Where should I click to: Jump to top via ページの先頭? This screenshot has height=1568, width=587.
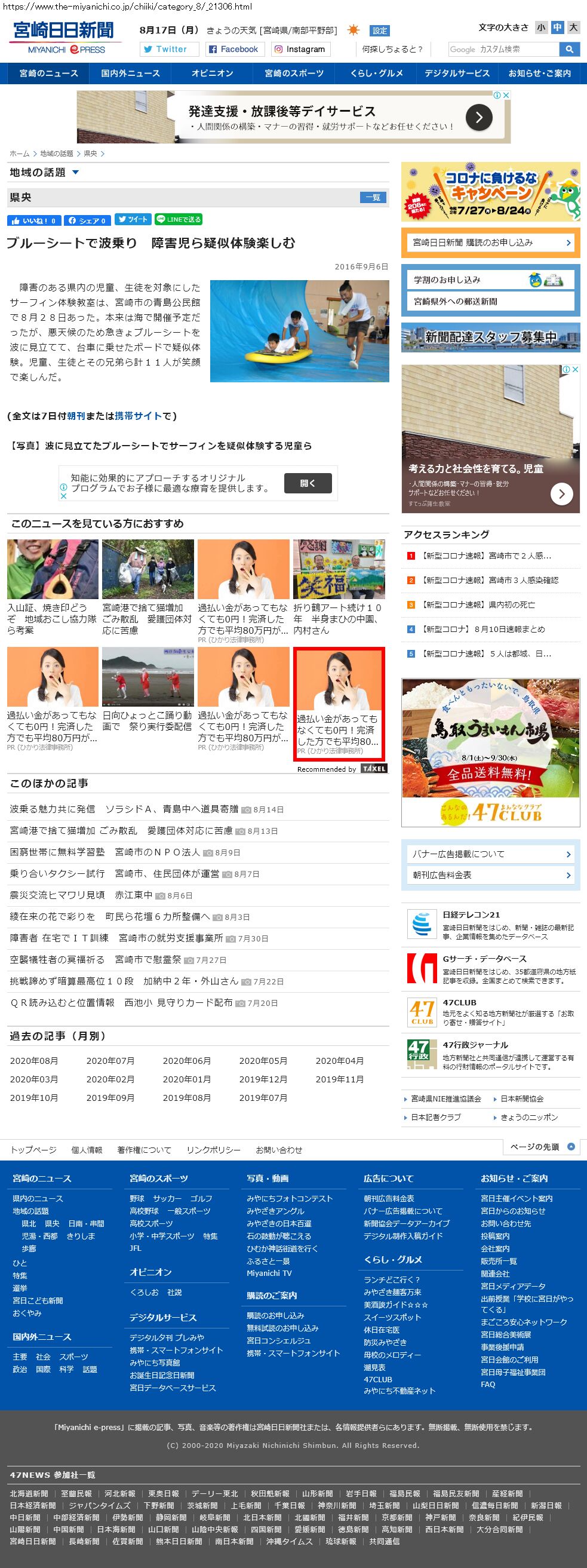[542, 1147]
